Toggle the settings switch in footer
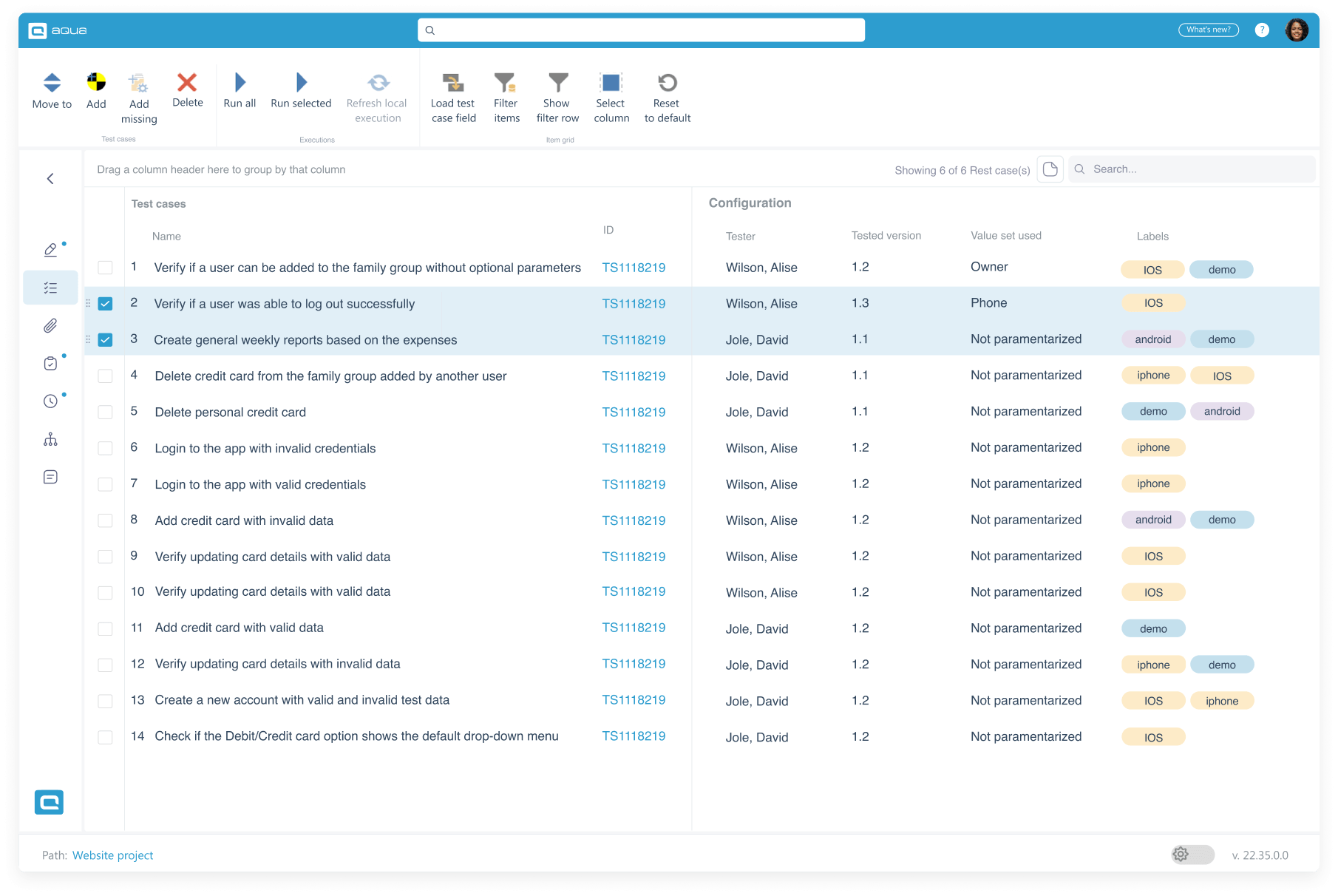 click(1192, 855)
